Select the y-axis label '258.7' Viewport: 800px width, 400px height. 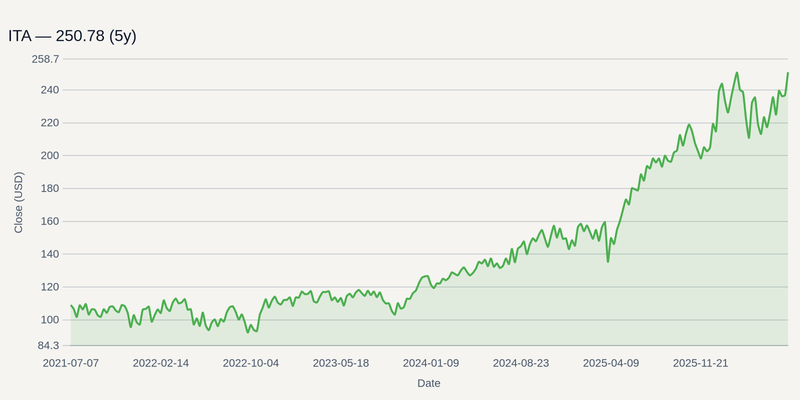(45, 59)
